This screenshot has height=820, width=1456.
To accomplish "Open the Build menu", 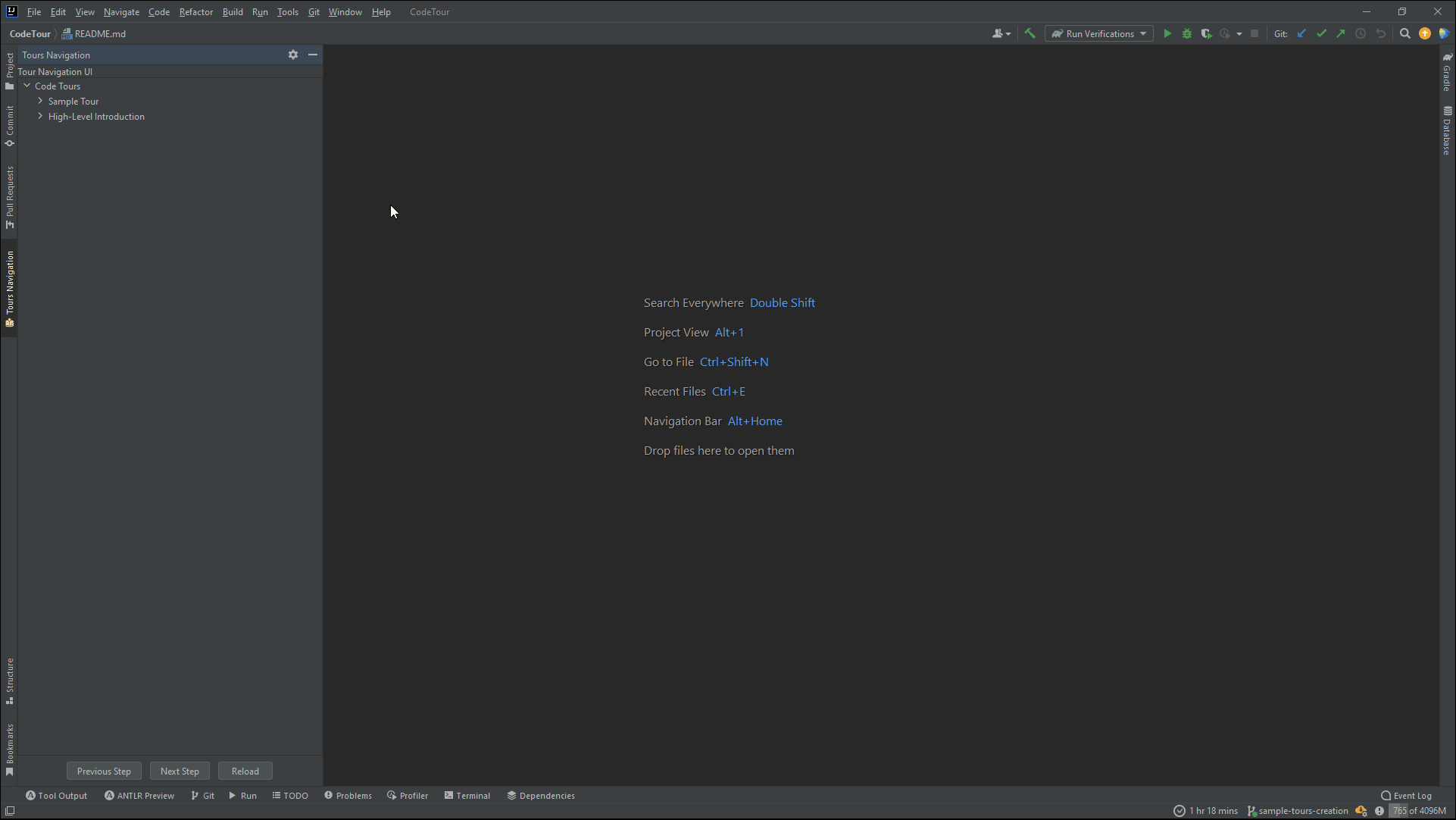I will point(233,11).
